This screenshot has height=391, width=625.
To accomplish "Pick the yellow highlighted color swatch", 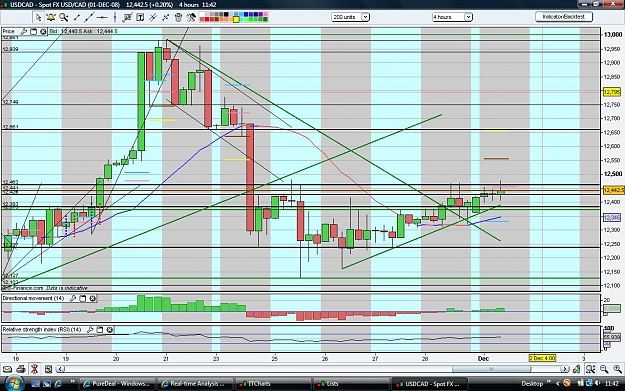I will (236, 19).
